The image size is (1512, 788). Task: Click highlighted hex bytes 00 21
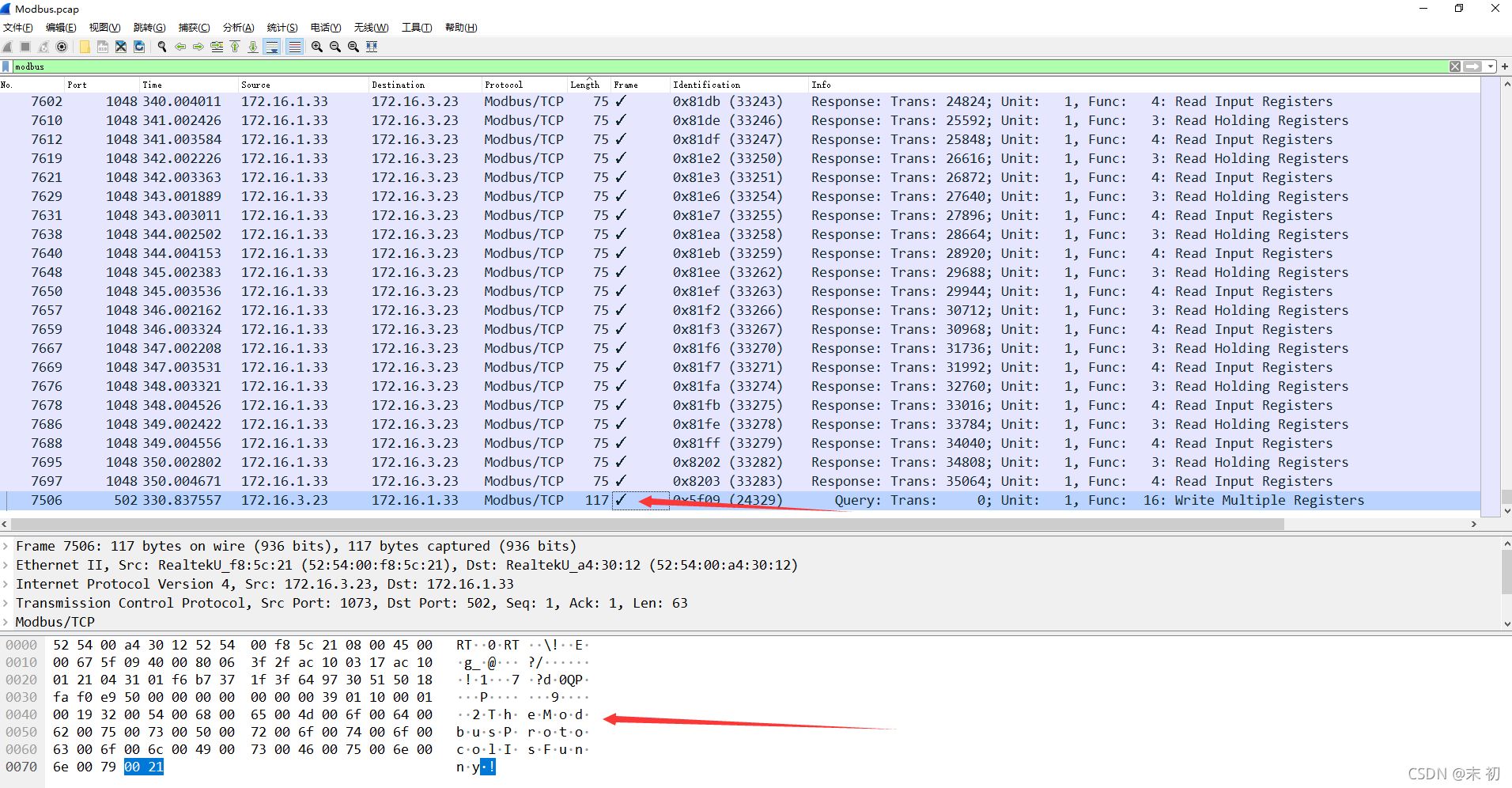pyautogui.click(x=144, y=767)
